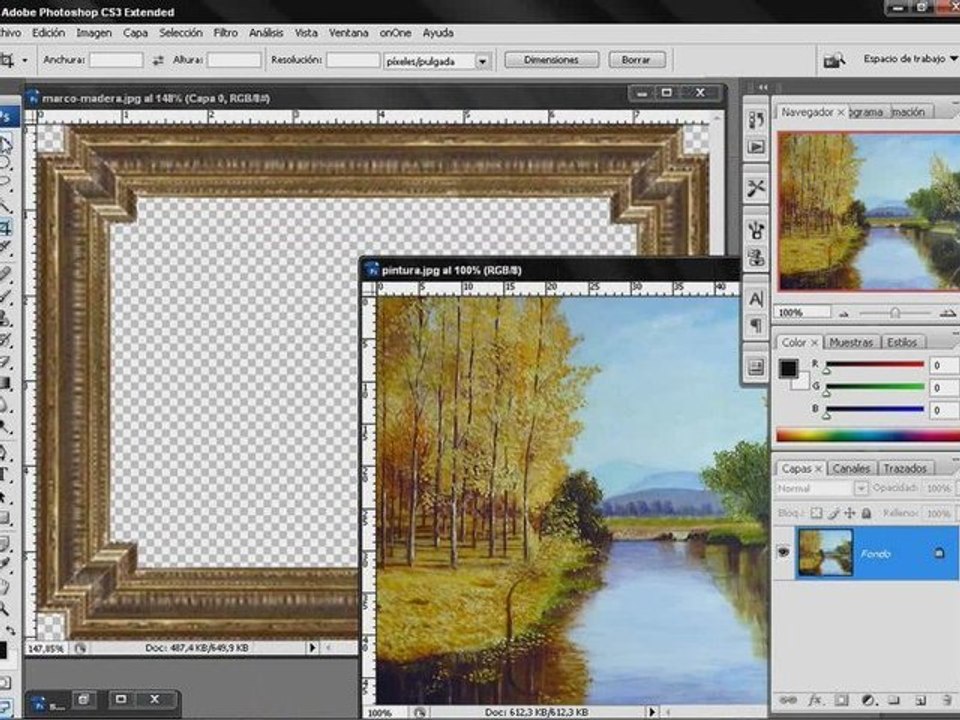This screenshot has height=720, width=960.
Task: Open the píxeles/pulgada units dropdown
Action: 482,61
